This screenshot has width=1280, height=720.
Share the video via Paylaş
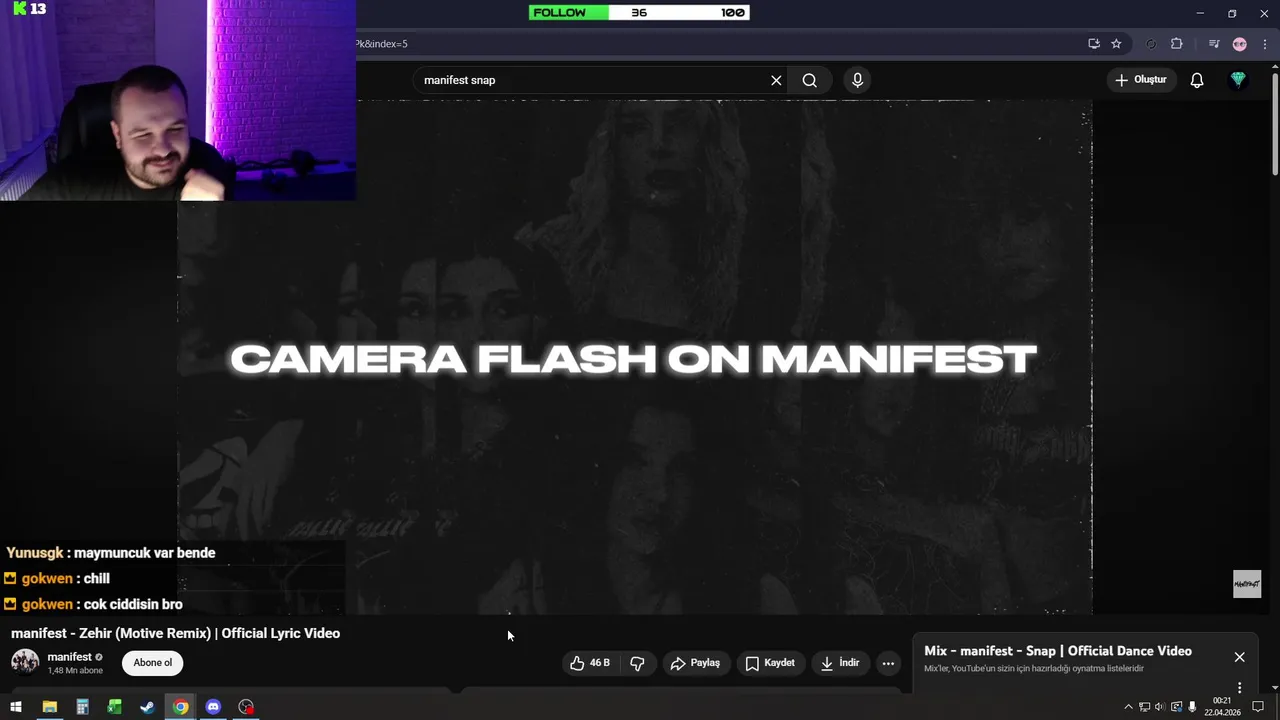tap(695, 663)
